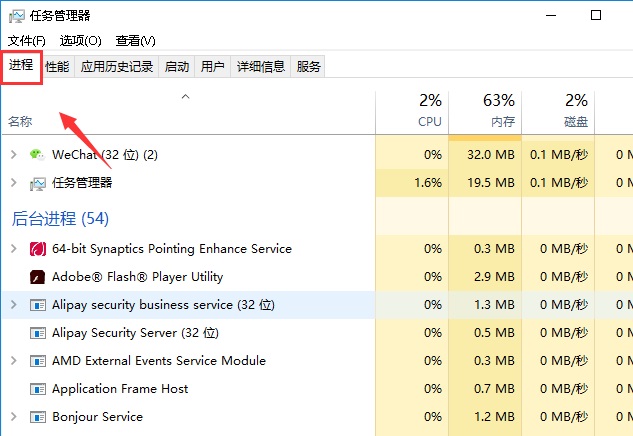This screenshot has height=436, width=633.
Task: Expand the AMD External Events Service Module
Action: (x=13, y=361)
